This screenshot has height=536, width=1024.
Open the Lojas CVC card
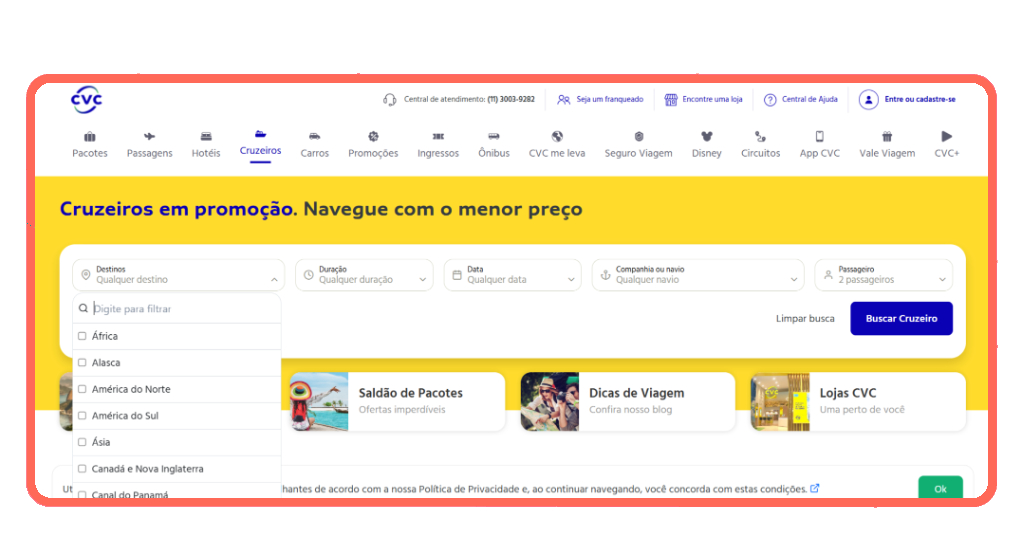click(858, 402)
